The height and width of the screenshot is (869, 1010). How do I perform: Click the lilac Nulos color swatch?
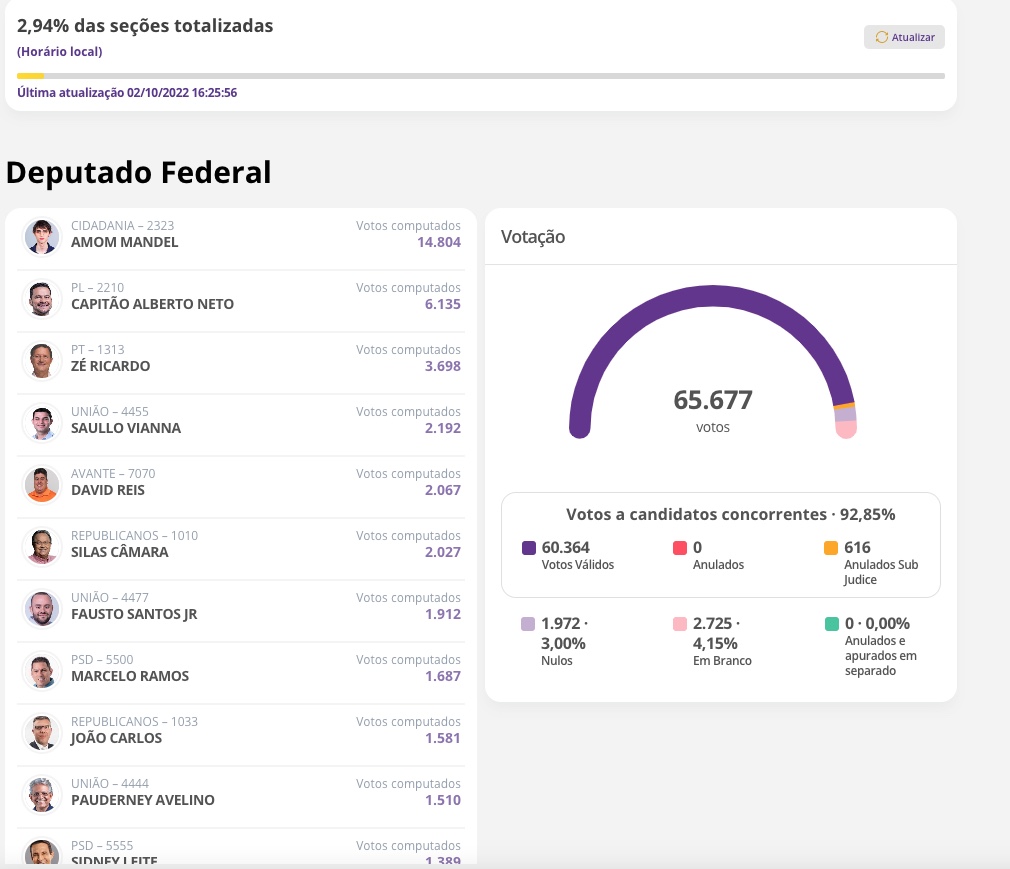[x=528, y=624]
